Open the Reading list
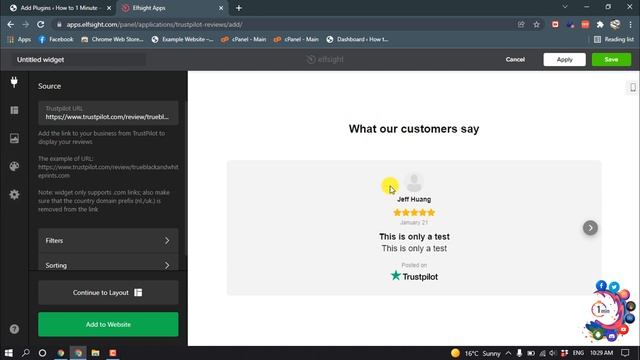The height and width of the screenshot is (360, 640). pos(614,40)
